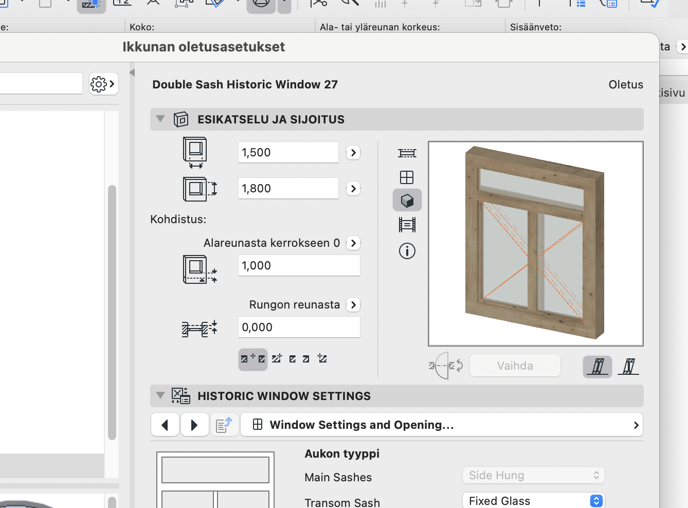Click the 3D window preview image

536,243
